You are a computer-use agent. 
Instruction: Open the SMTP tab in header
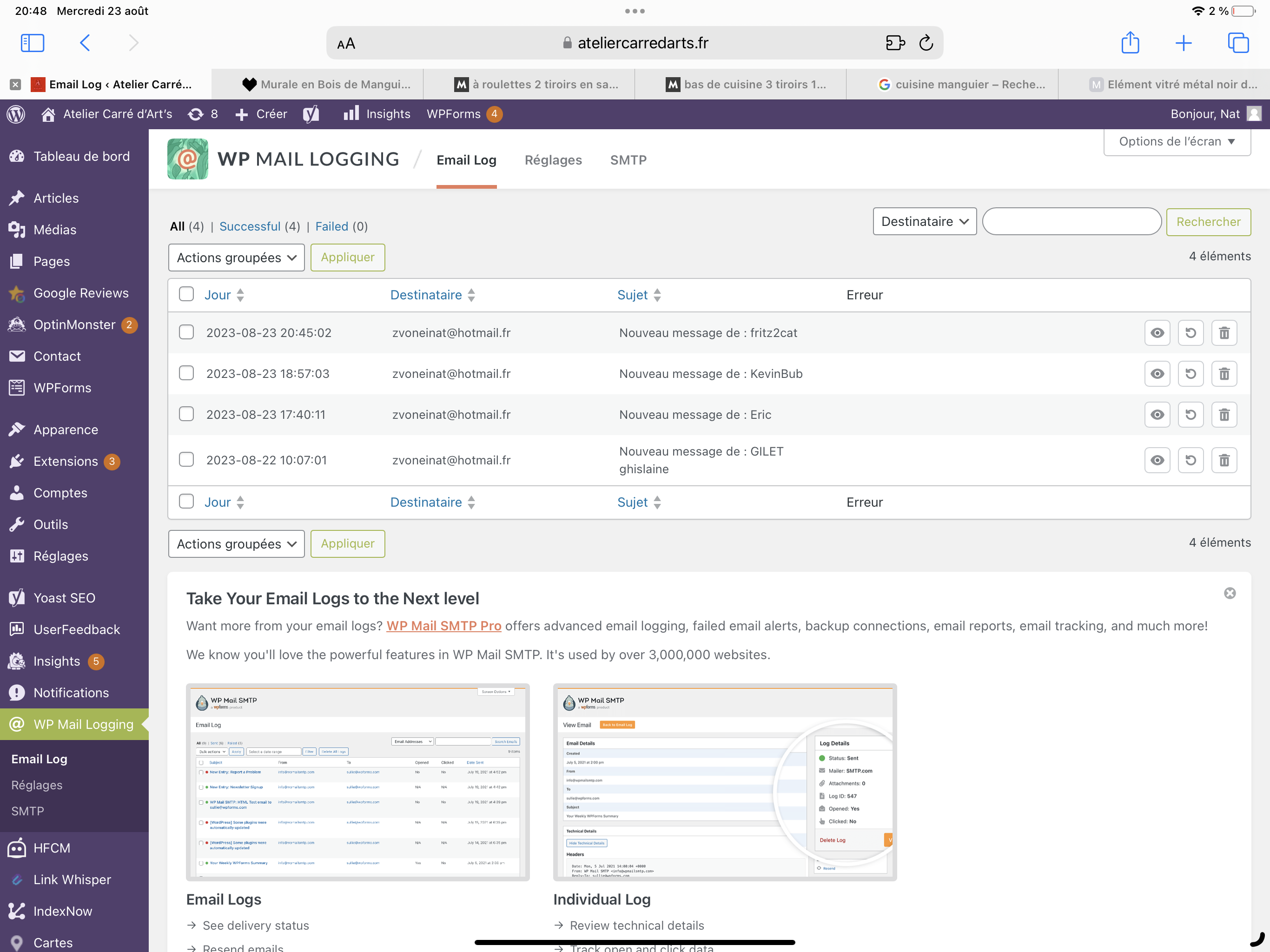coord(628,160)
